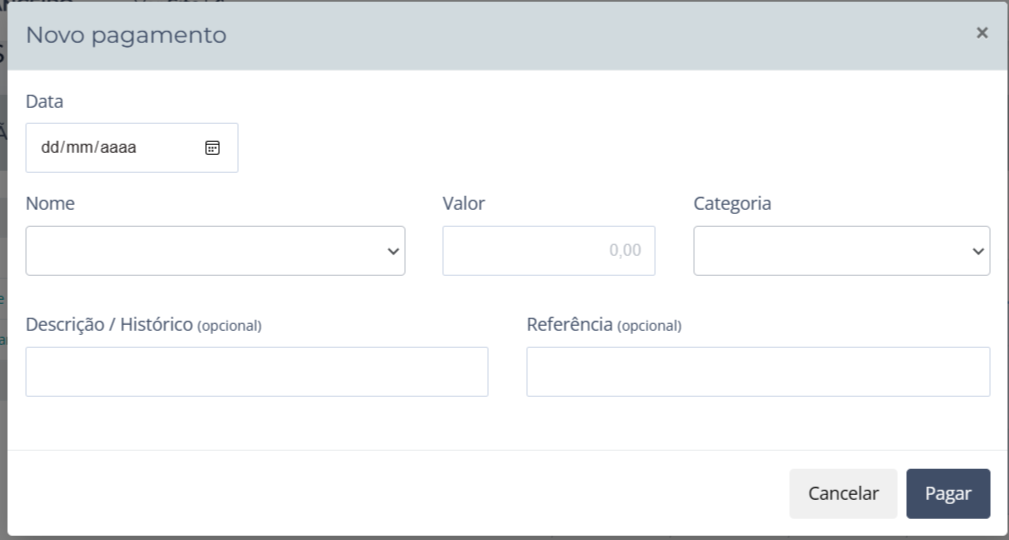Click the Data field label

tap(44, 101)
